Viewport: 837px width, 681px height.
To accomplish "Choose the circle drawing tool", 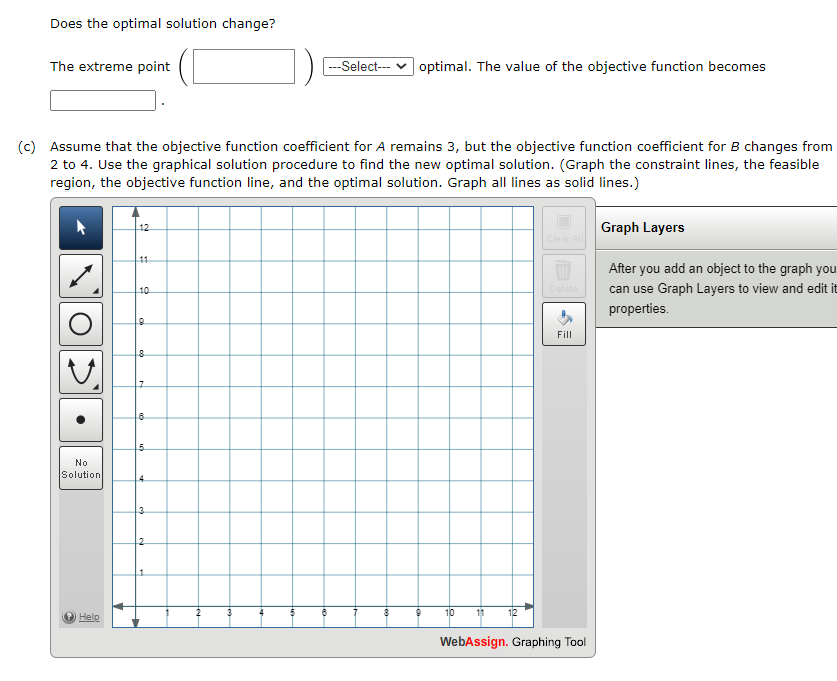I will 81,324.
